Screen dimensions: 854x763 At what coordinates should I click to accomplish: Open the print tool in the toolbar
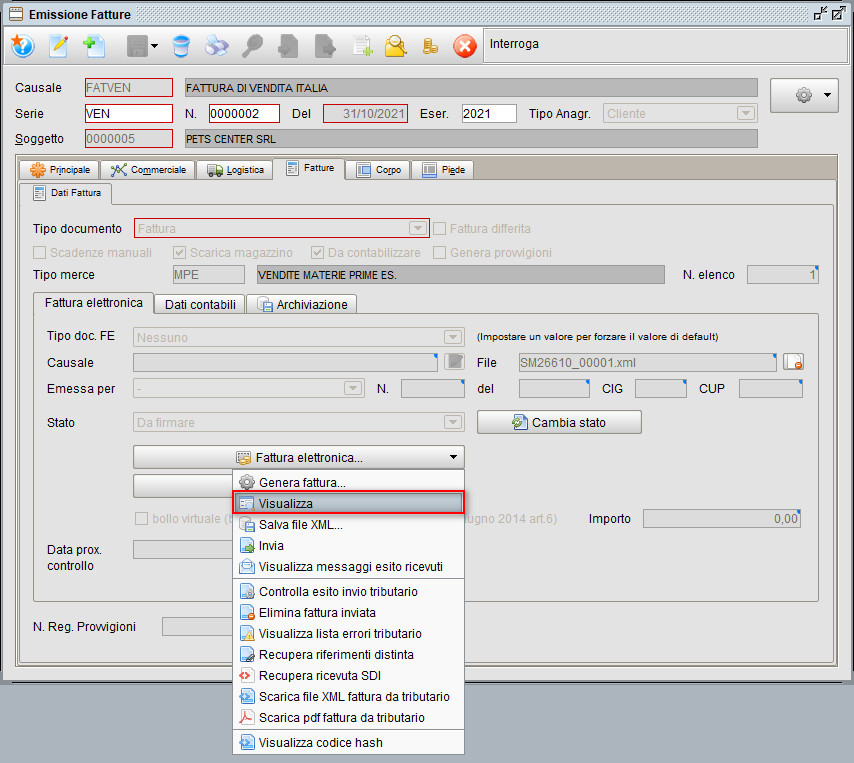click(217, 46)
